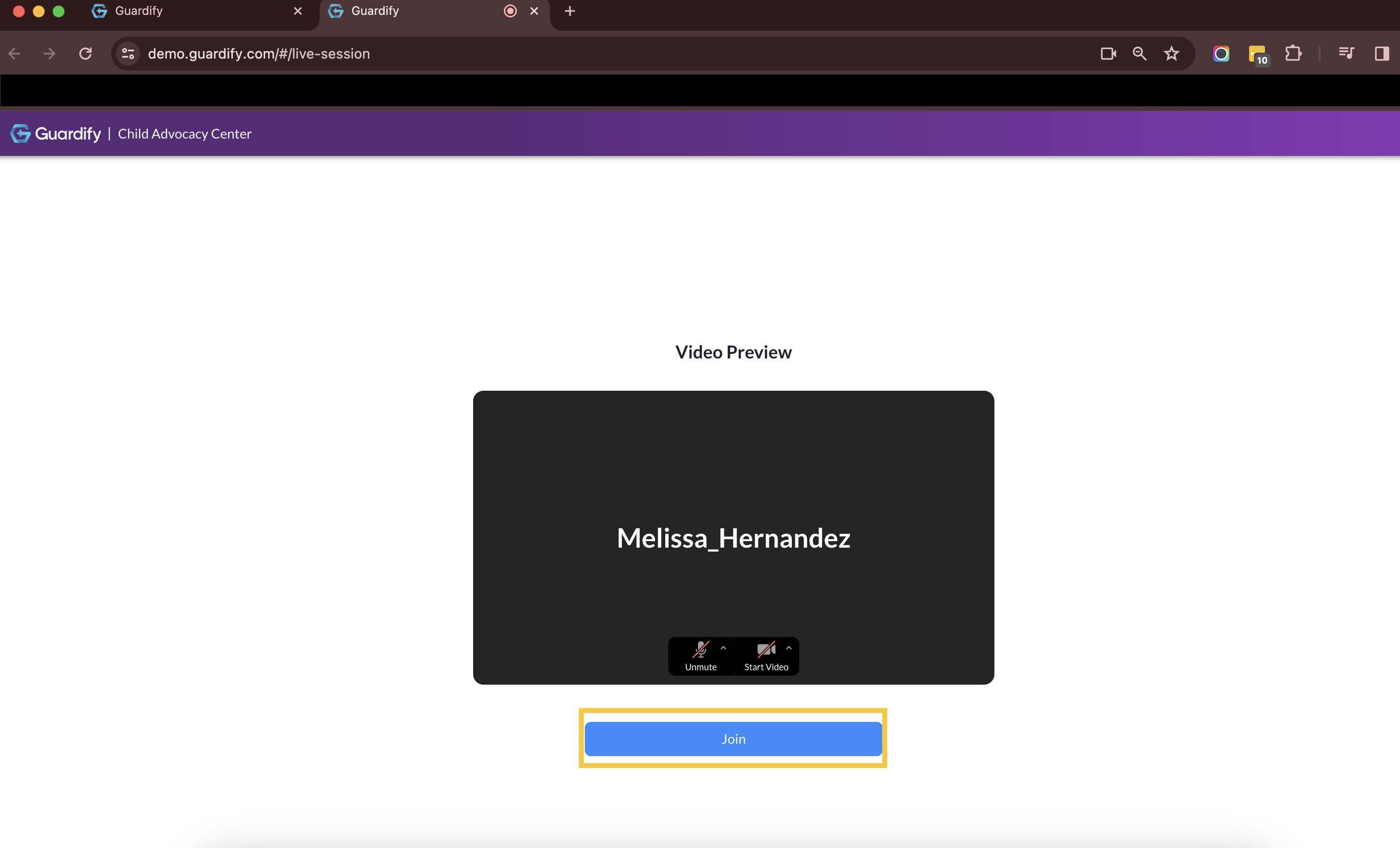1400x848 pixels.
Task: Close the first Guardify tab
Action: tap(298, 11)
